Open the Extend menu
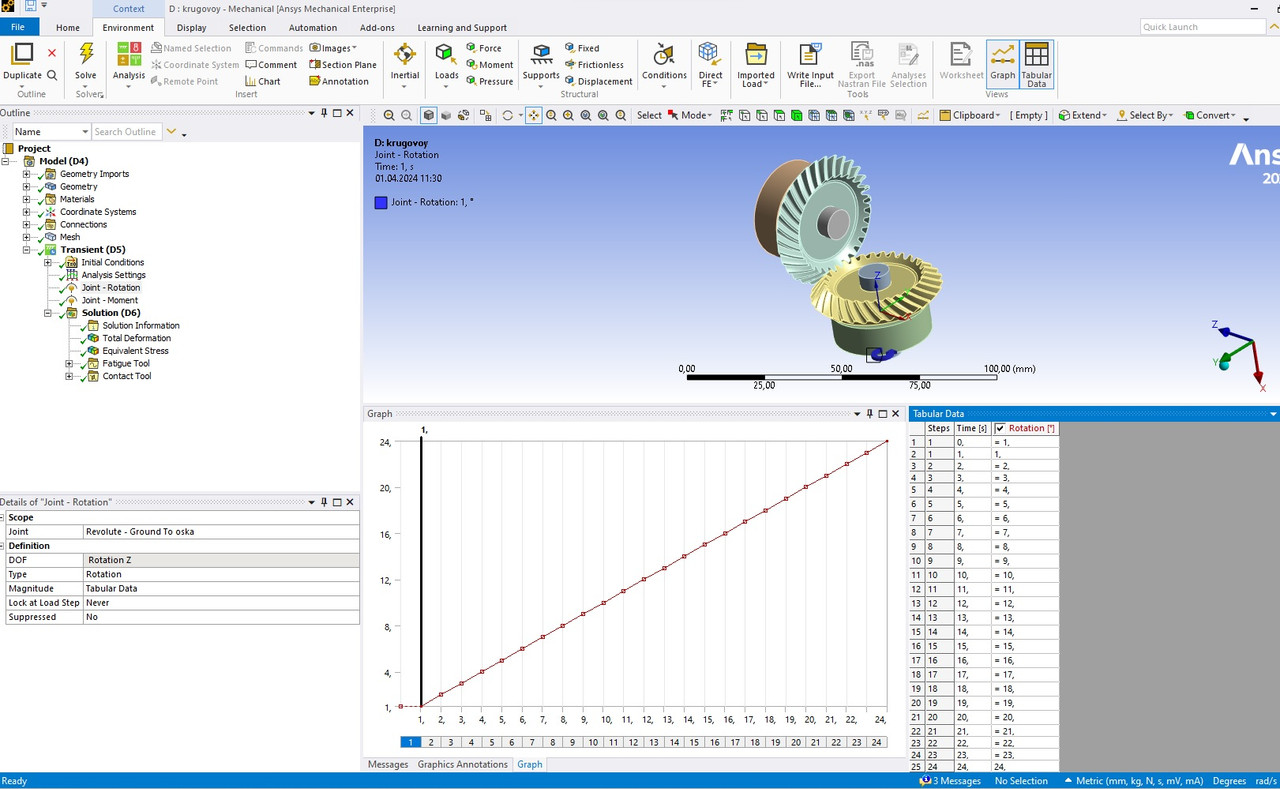Viewport: 1280px width, 789px height. click(1083, 115)
